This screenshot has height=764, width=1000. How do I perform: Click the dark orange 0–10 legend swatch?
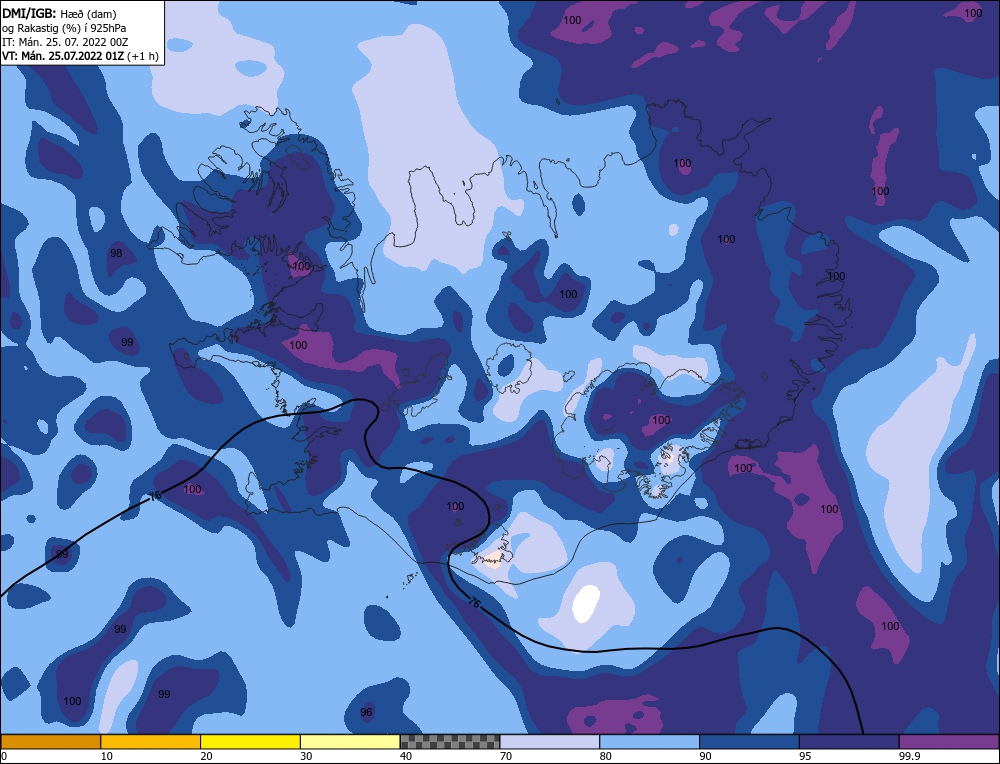click(x=50, y=741)
